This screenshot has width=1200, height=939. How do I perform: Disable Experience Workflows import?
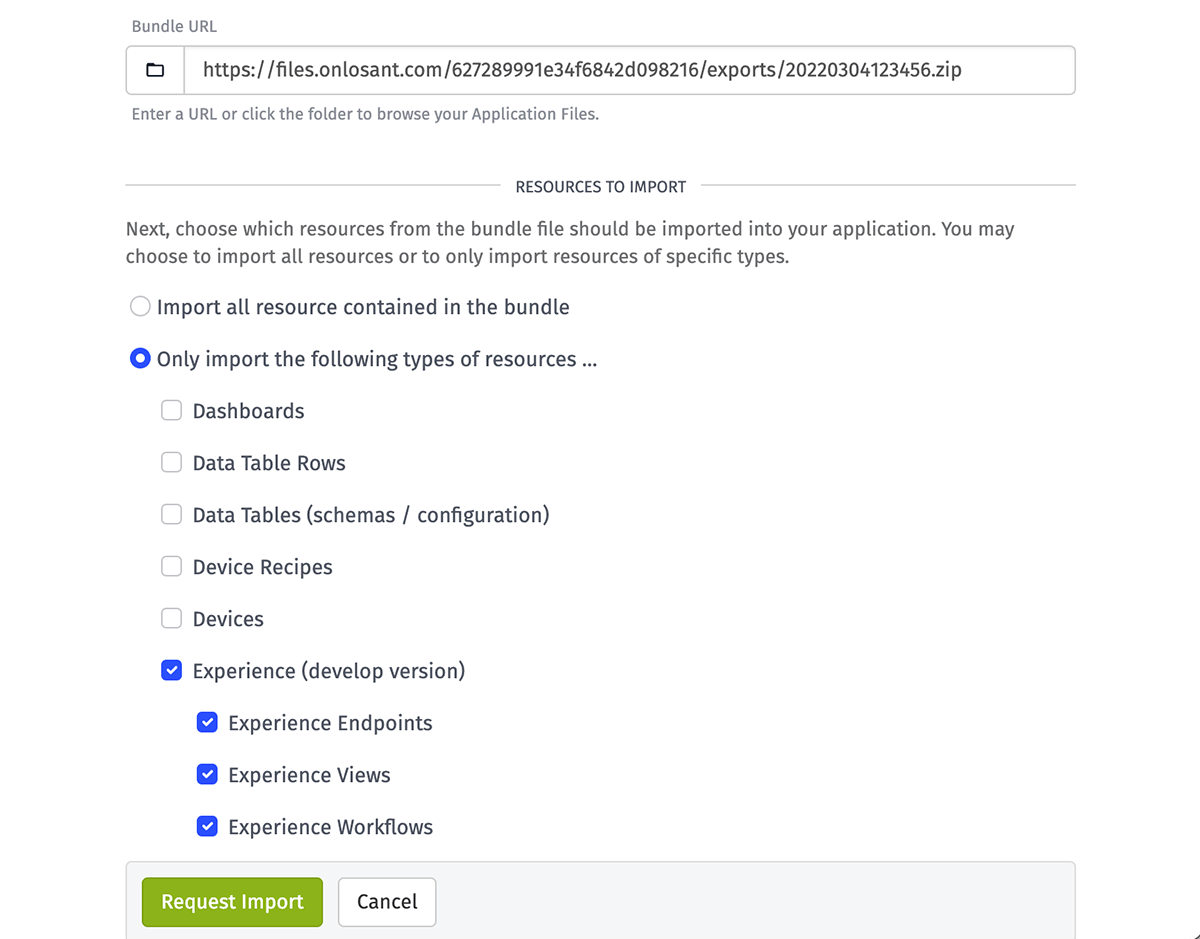(207, 826)
